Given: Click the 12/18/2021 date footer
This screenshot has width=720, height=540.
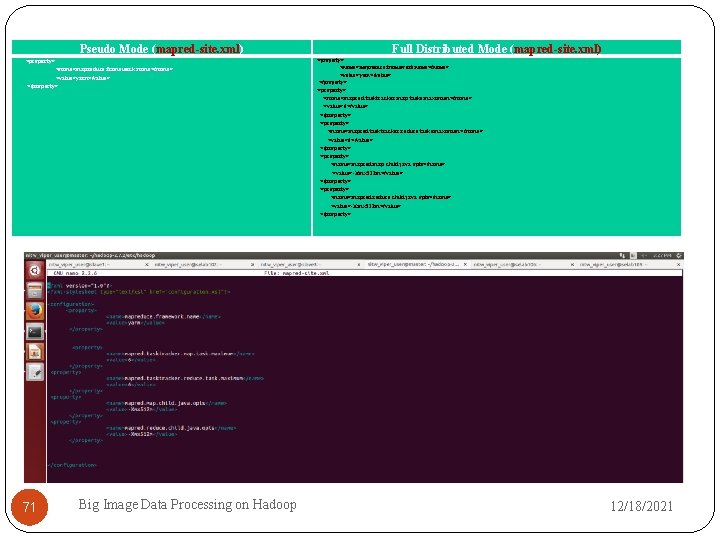Looking at the screenshot, I should tap(641, 506).
